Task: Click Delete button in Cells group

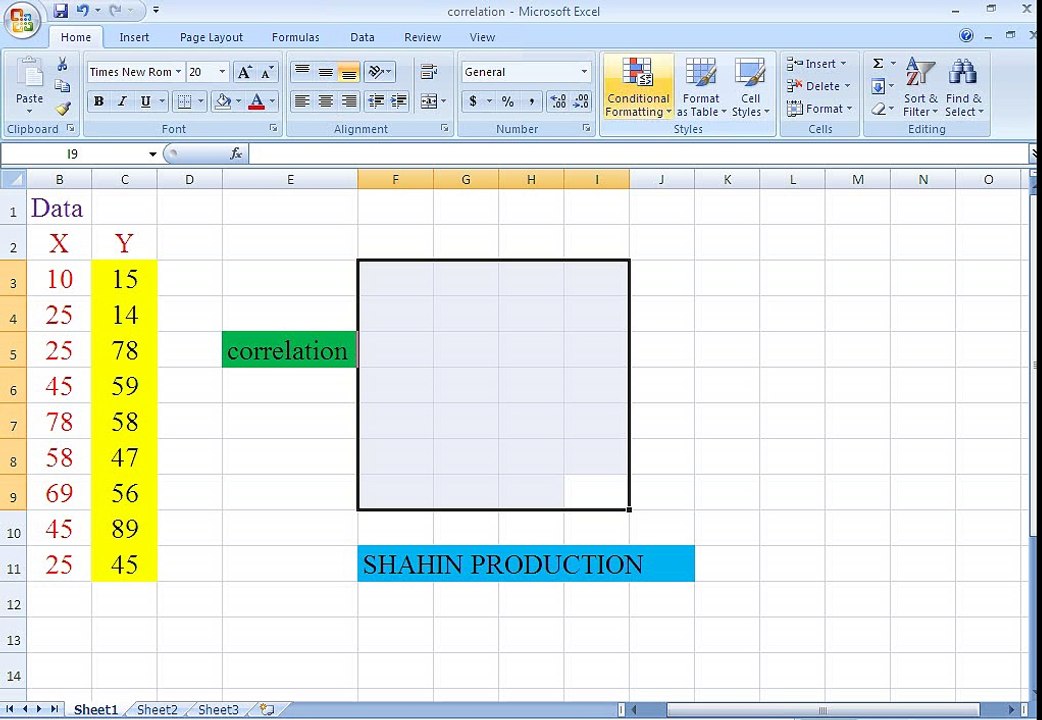Action: (819, 86)
